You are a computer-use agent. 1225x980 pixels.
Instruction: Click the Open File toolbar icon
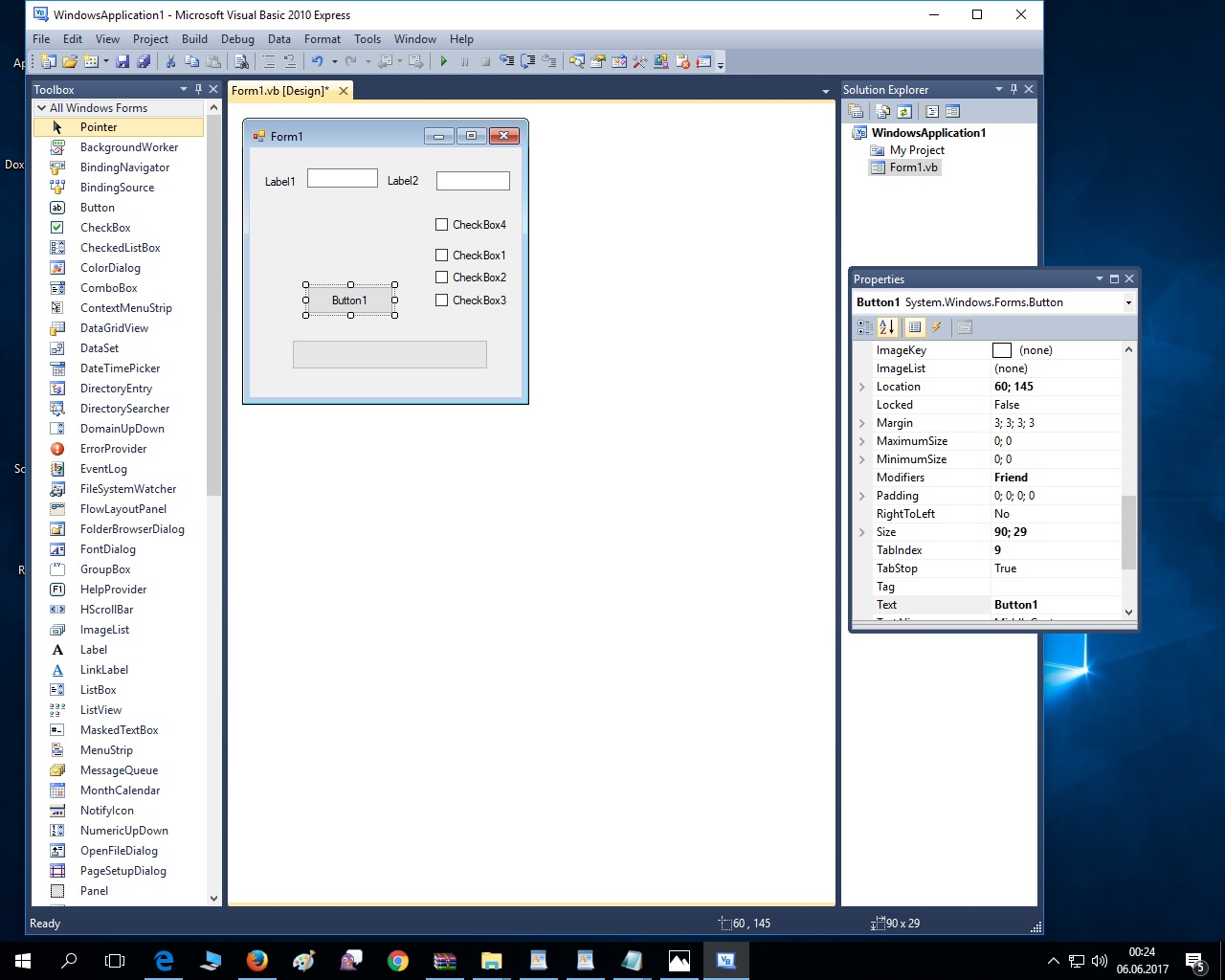pos(69,61)
